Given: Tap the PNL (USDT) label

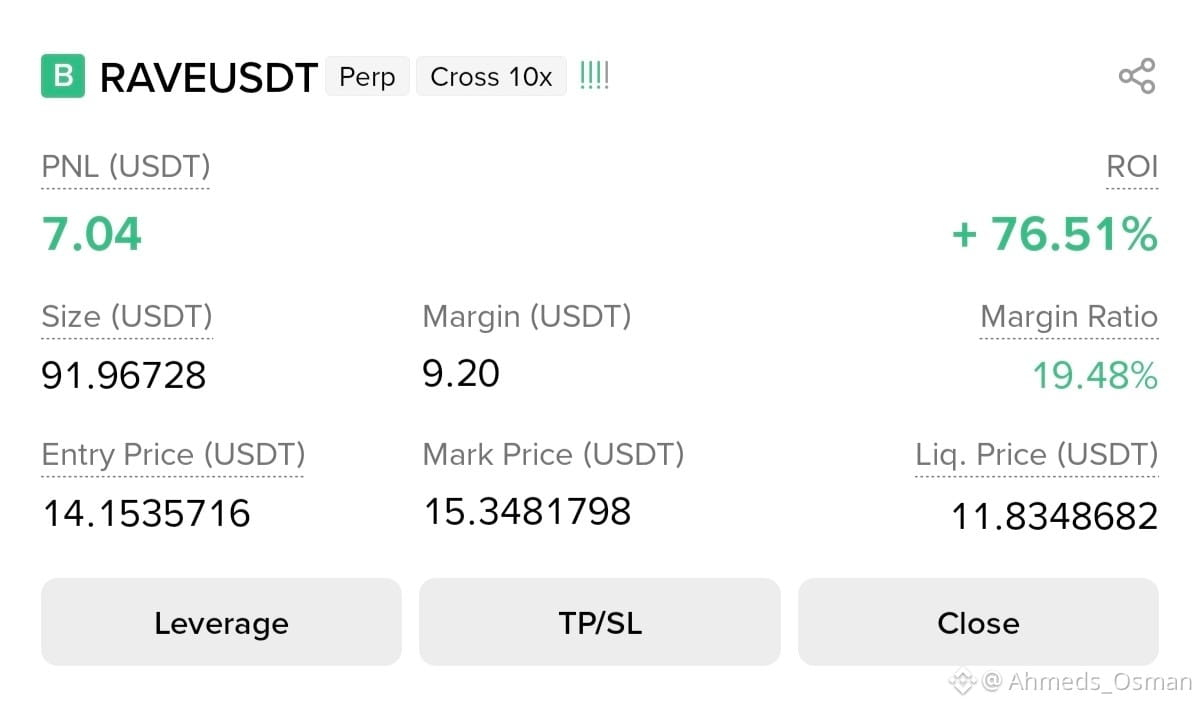Looking at the screenshot, I should pyautogui.click(x=126, y=166).
